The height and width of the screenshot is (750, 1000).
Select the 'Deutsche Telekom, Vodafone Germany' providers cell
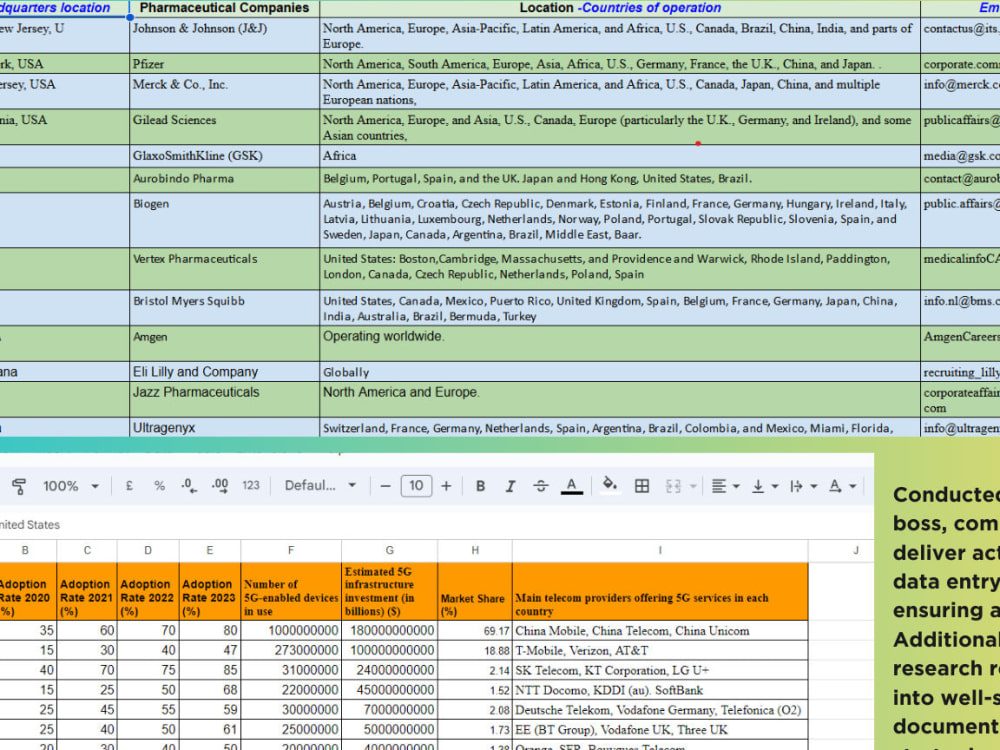point(660,710)
